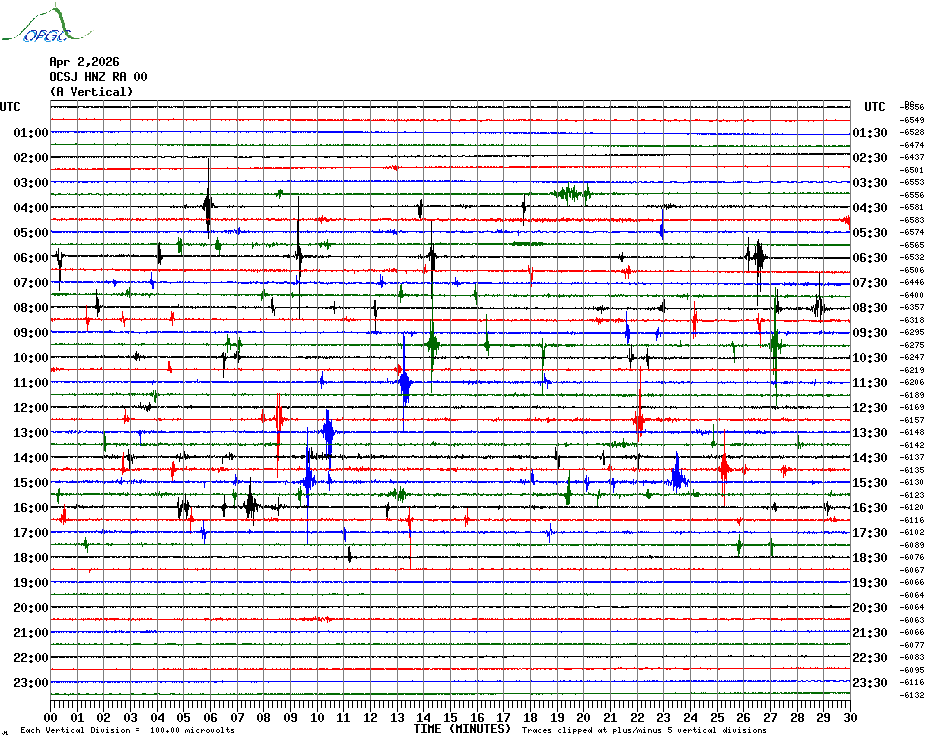Click minute '05' on the bottom axis
The image size is (930, 744).
(184, 717)
